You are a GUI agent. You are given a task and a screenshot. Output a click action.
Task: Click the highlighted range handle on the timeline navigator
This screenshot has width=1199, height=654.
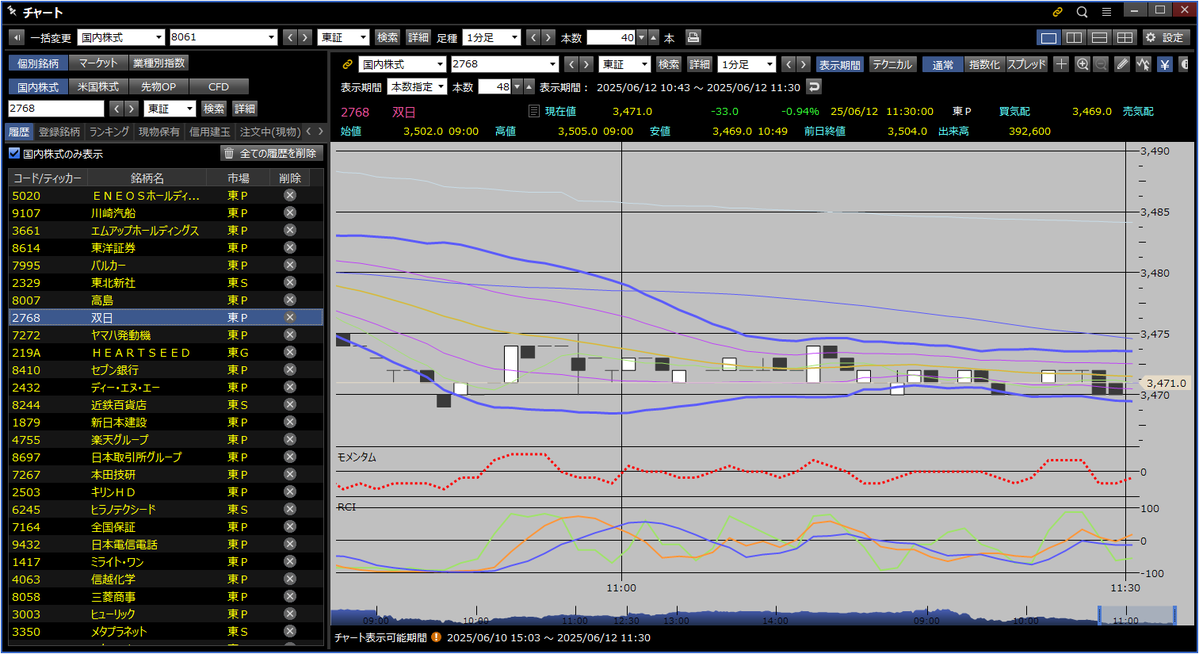(1136, 614)
